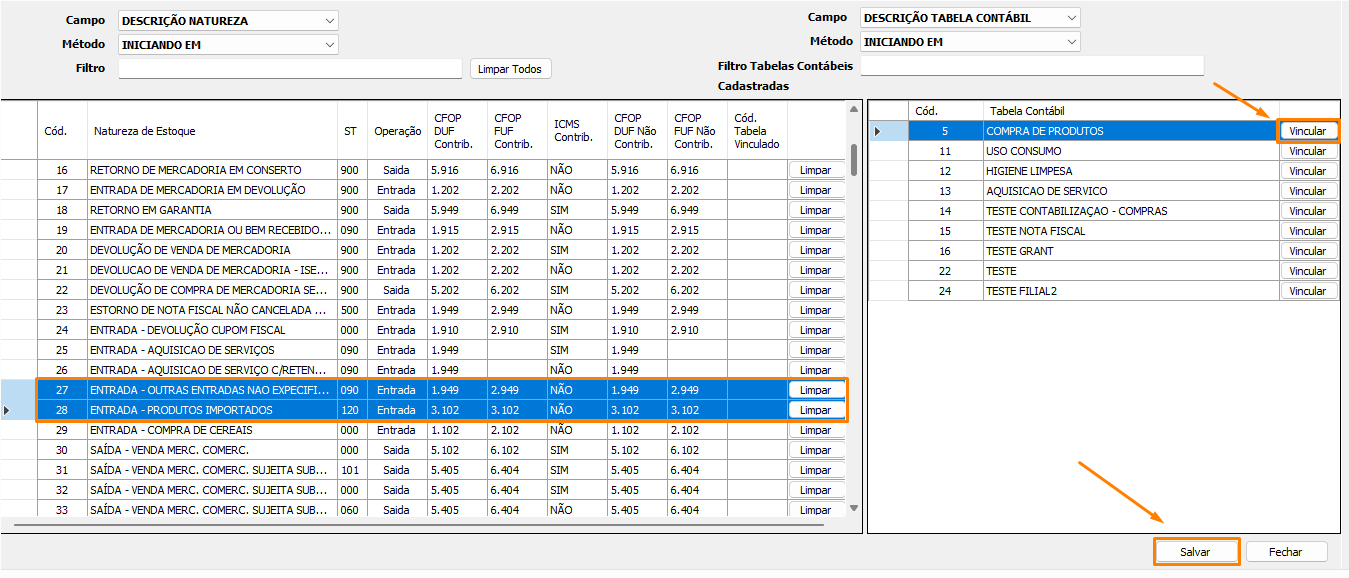Click Limpar for RETORNO DE MERCADORIA EM CONSERTO
1349x578 pixels.
(x=816, y=170)
